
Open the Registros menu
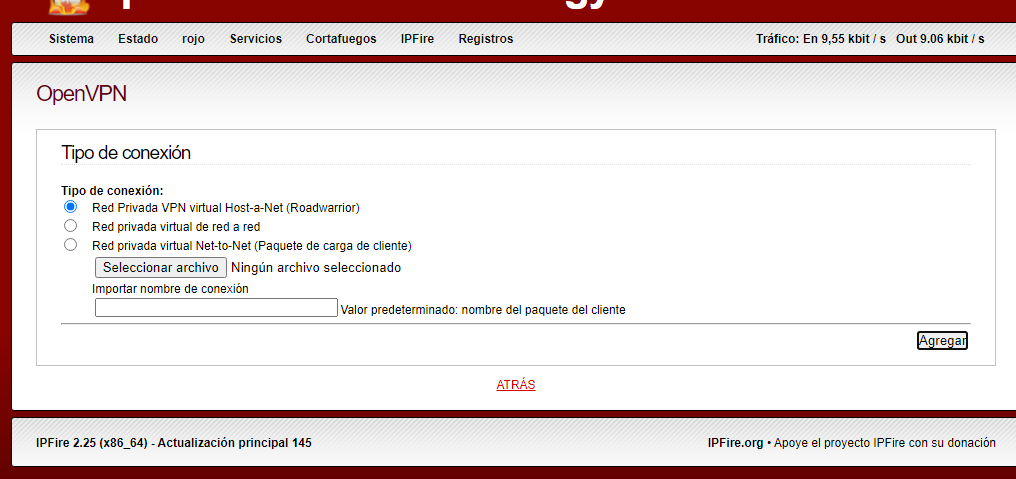click(x=485, y=39)
